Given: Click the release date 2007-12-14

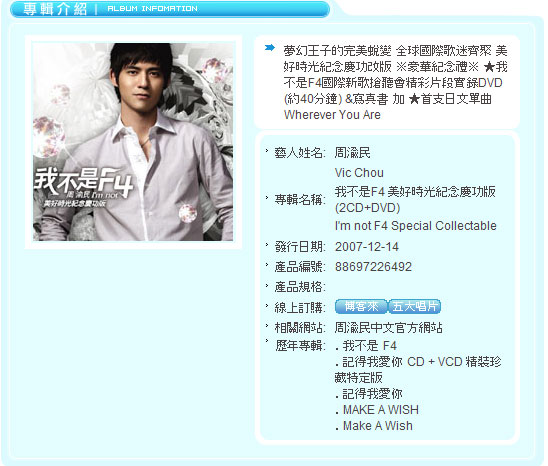Looking at the screenshot, I should tap(367, 247).
